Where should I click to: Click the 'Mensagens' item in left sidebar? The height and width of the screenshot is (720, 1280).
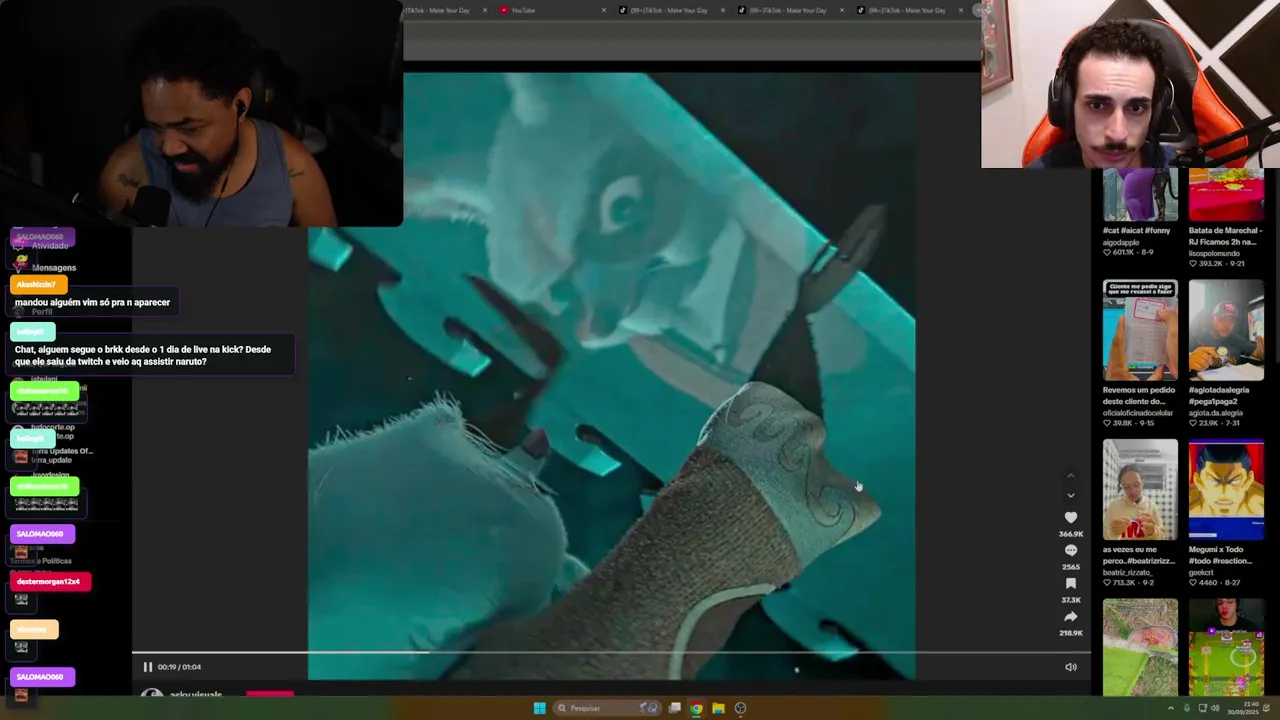click(x=54, y=268)
